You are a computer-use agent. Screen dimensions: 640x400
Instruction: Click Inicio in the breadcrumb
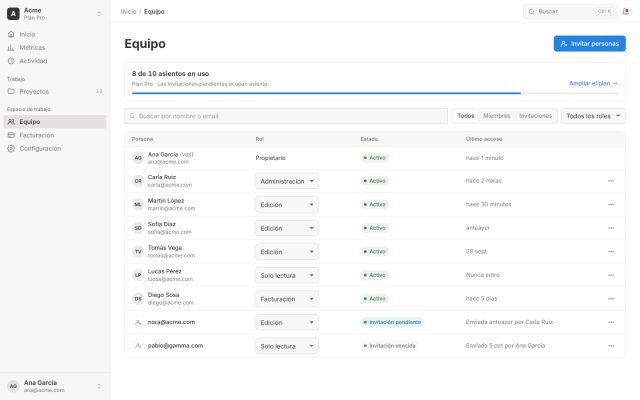pos(128,11)
